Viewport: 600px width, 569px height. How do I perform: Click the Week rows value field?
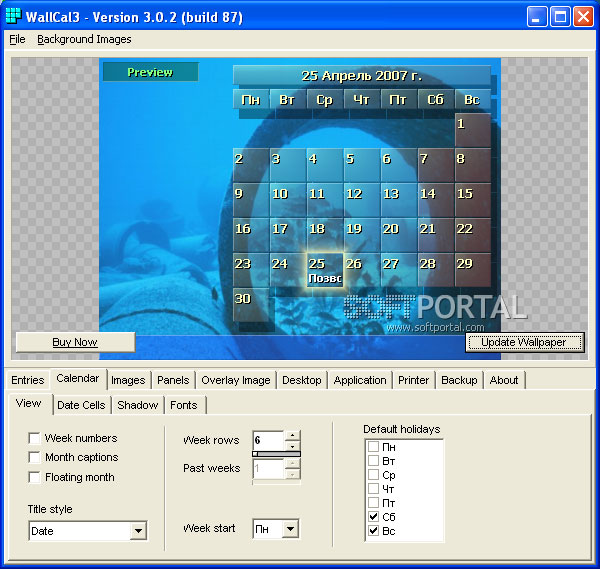coord(269,440)
